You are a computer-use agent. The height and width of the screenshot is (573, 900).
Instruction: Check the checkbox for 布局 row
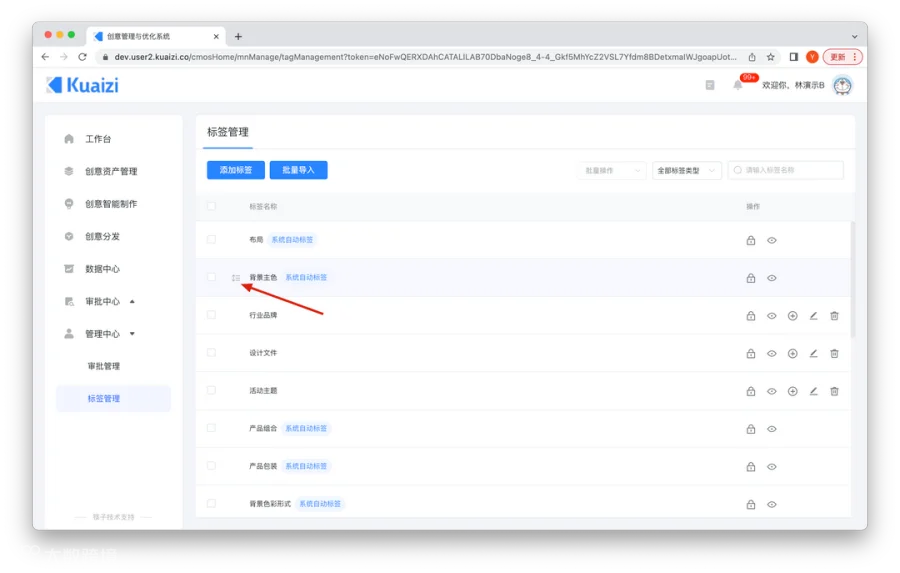211,239
